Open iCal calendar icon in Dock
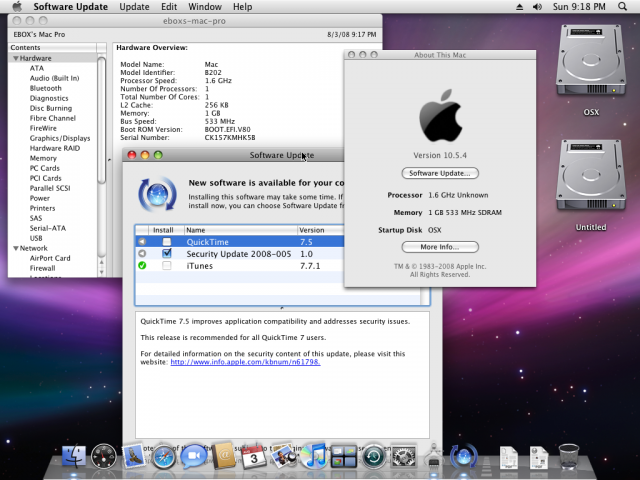 (254, 456)
